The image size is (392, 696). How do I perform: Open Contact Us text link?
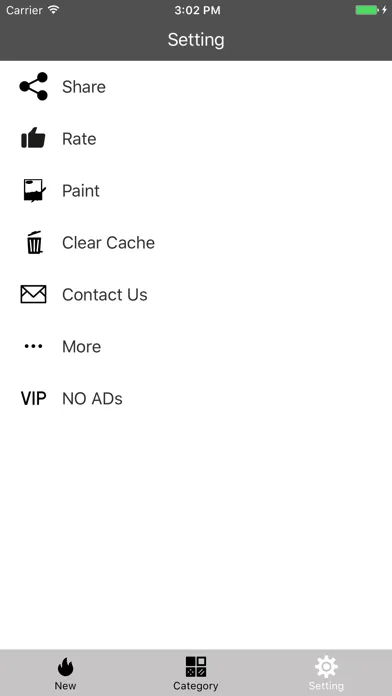(x=105, y=295)
